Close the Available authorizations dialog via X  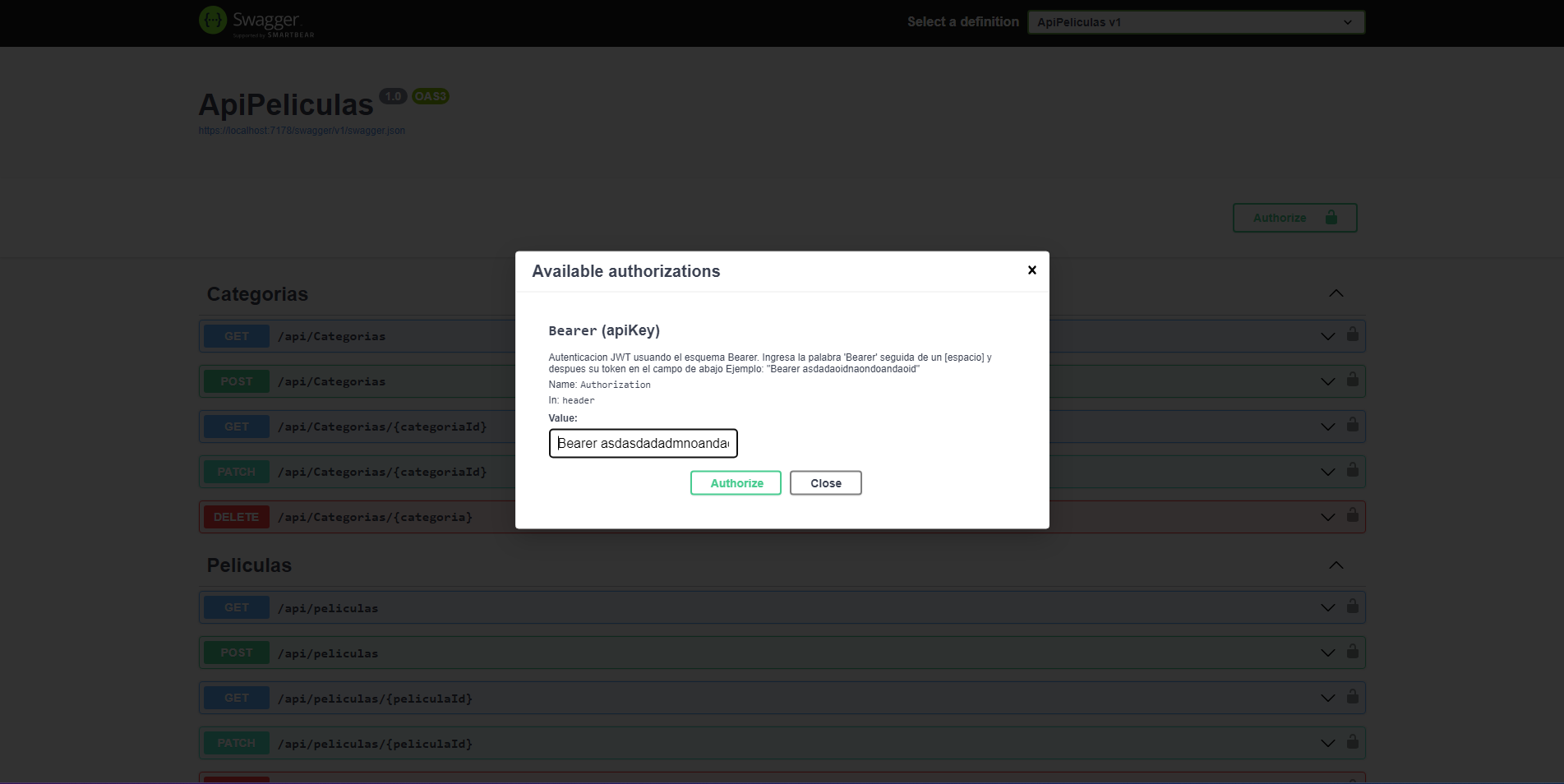(x=1031, y=270)
